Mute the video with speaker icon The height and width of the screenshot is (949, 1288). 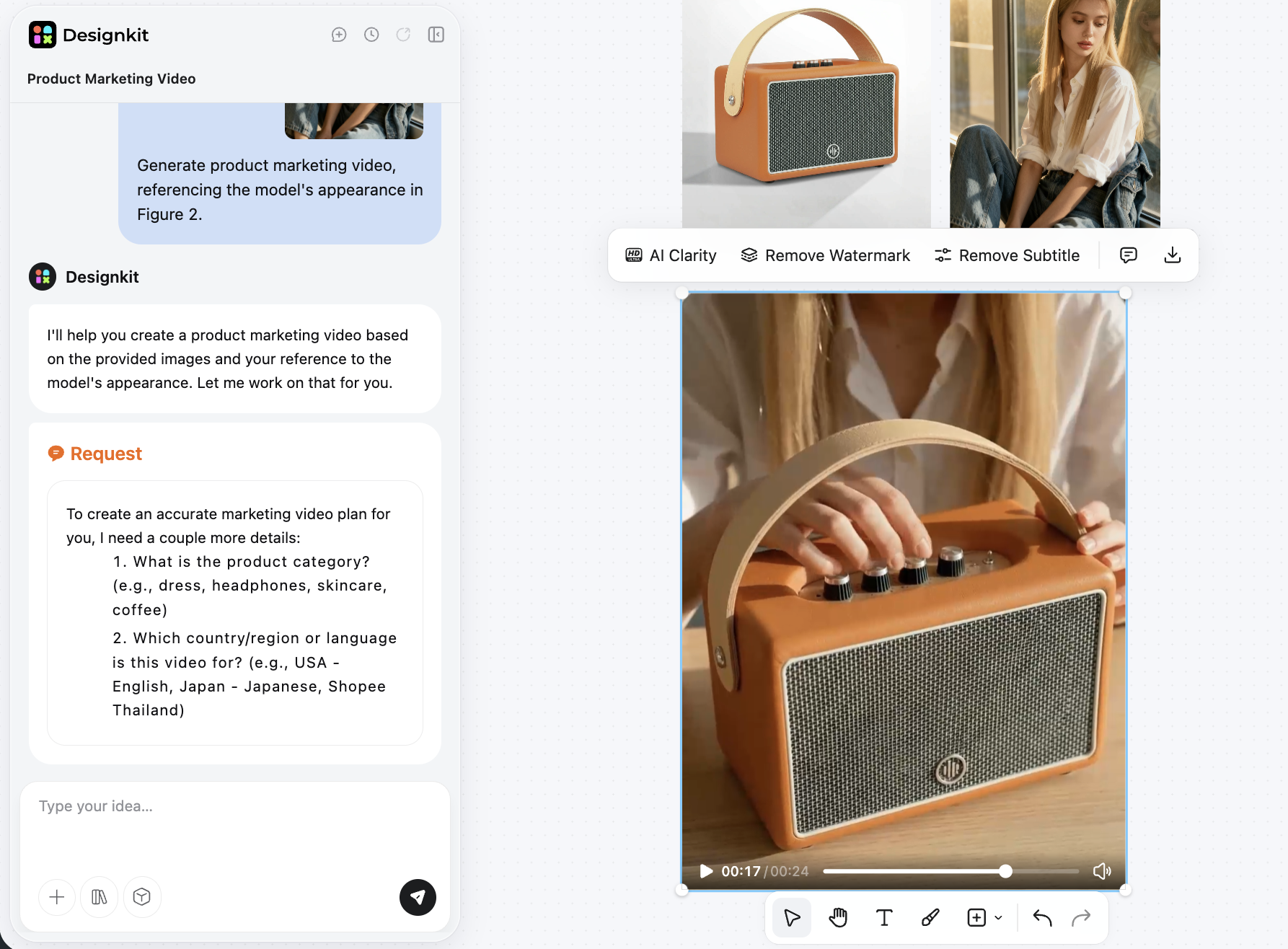point(1102,871)
